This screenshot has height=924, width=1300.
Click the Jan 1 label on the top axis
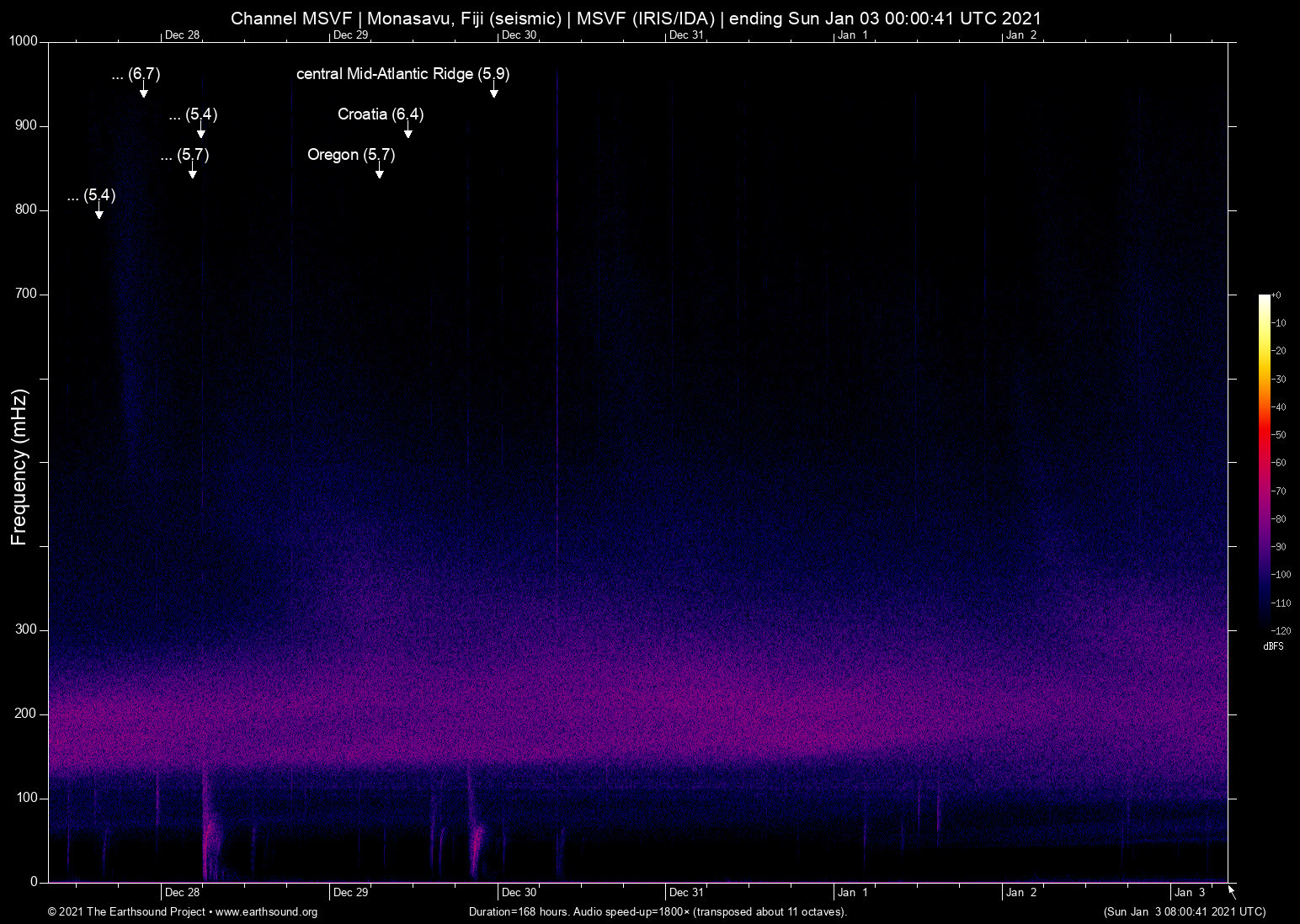[852, 35]
